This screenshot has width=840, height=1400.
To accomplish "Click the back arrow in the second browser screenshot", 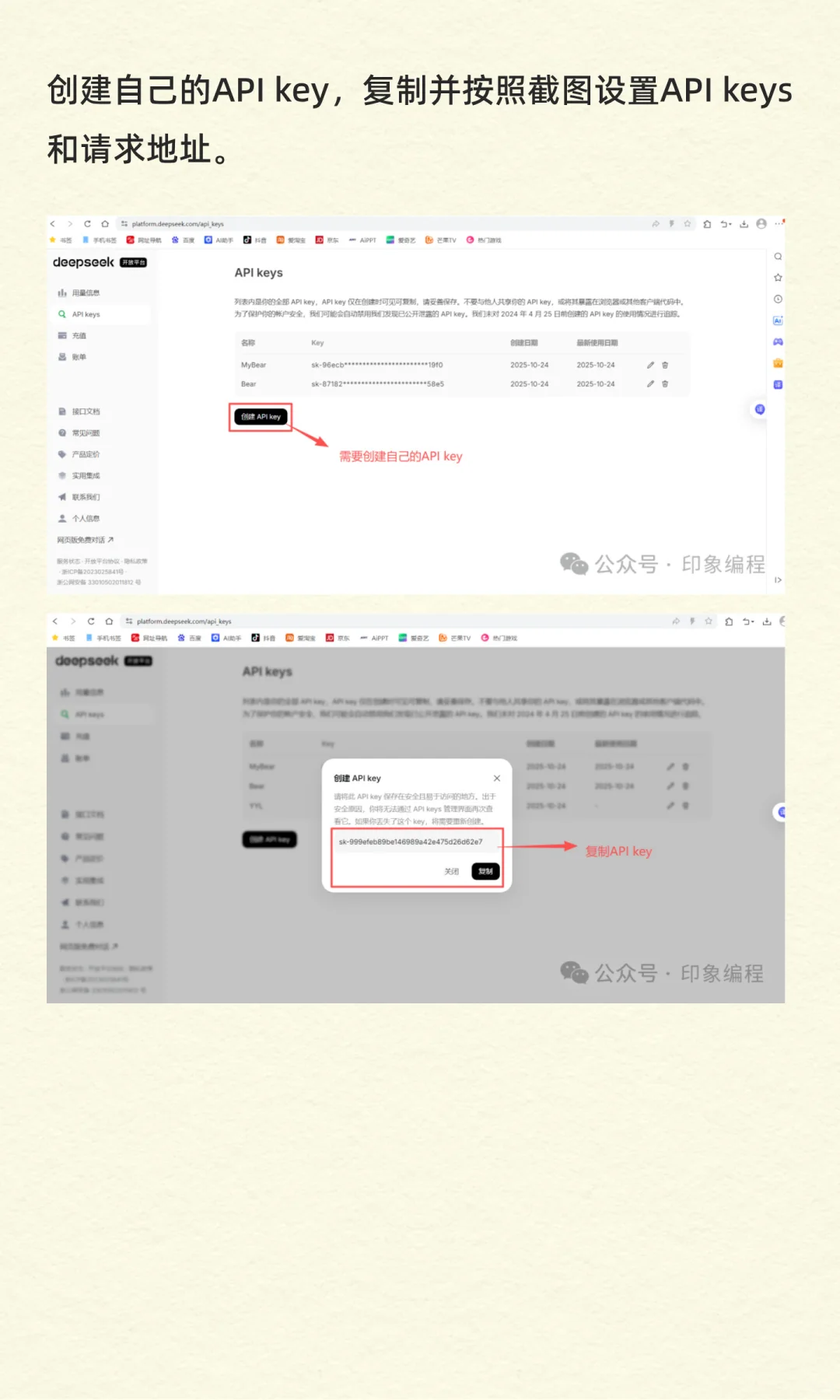I will pyautogui.click(x=55, y=621).
